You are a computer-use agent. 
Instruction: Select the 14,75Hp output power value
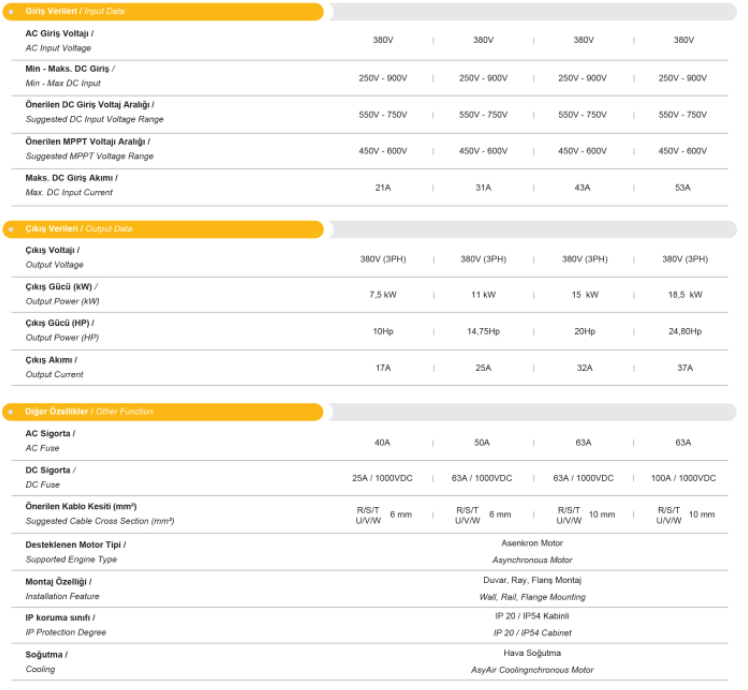(x=483, y=331)
